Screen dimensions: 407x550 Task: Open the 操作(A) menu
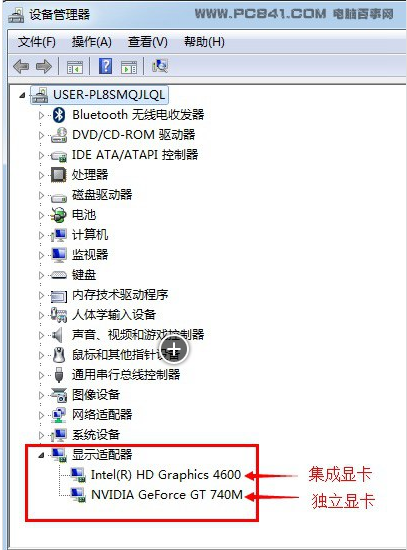pyautogui.click(x=92, y=42)
